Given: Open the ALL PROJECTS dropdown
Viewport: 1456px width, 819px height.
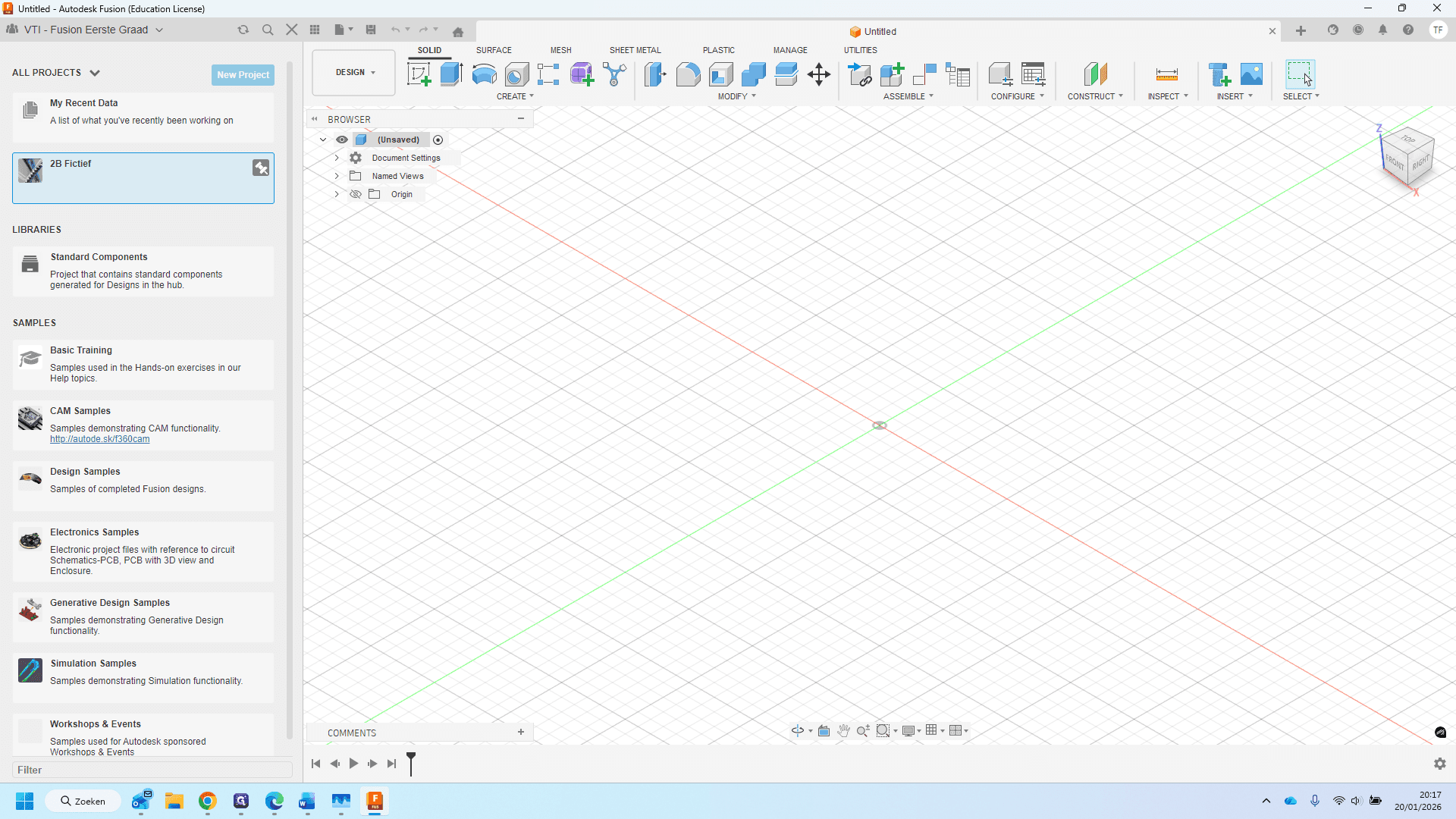Looking at the screenshot, I should tap(56, 73).
